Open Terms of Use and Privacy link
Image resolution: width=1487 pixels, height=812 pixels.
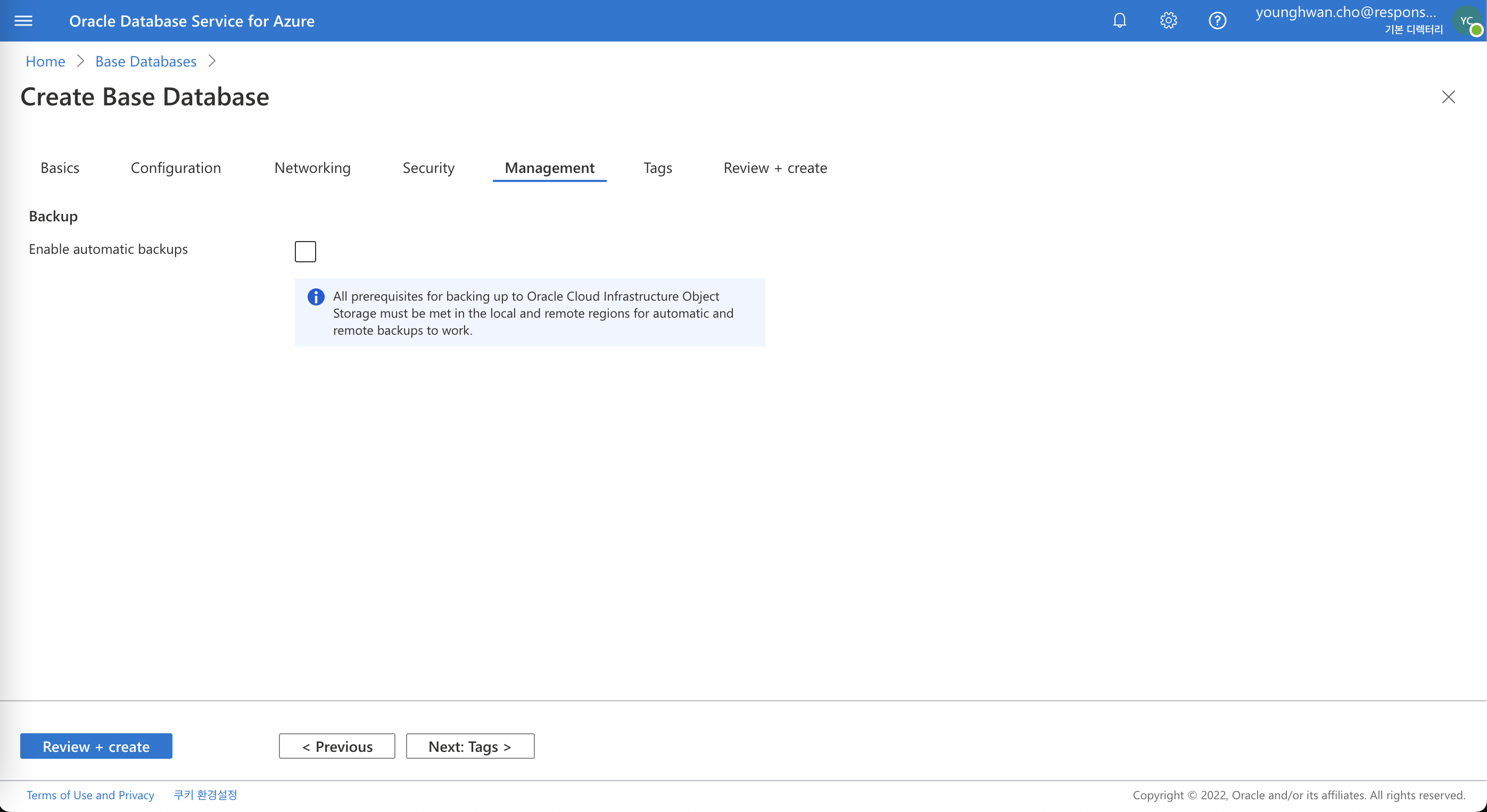click(90, 796)
